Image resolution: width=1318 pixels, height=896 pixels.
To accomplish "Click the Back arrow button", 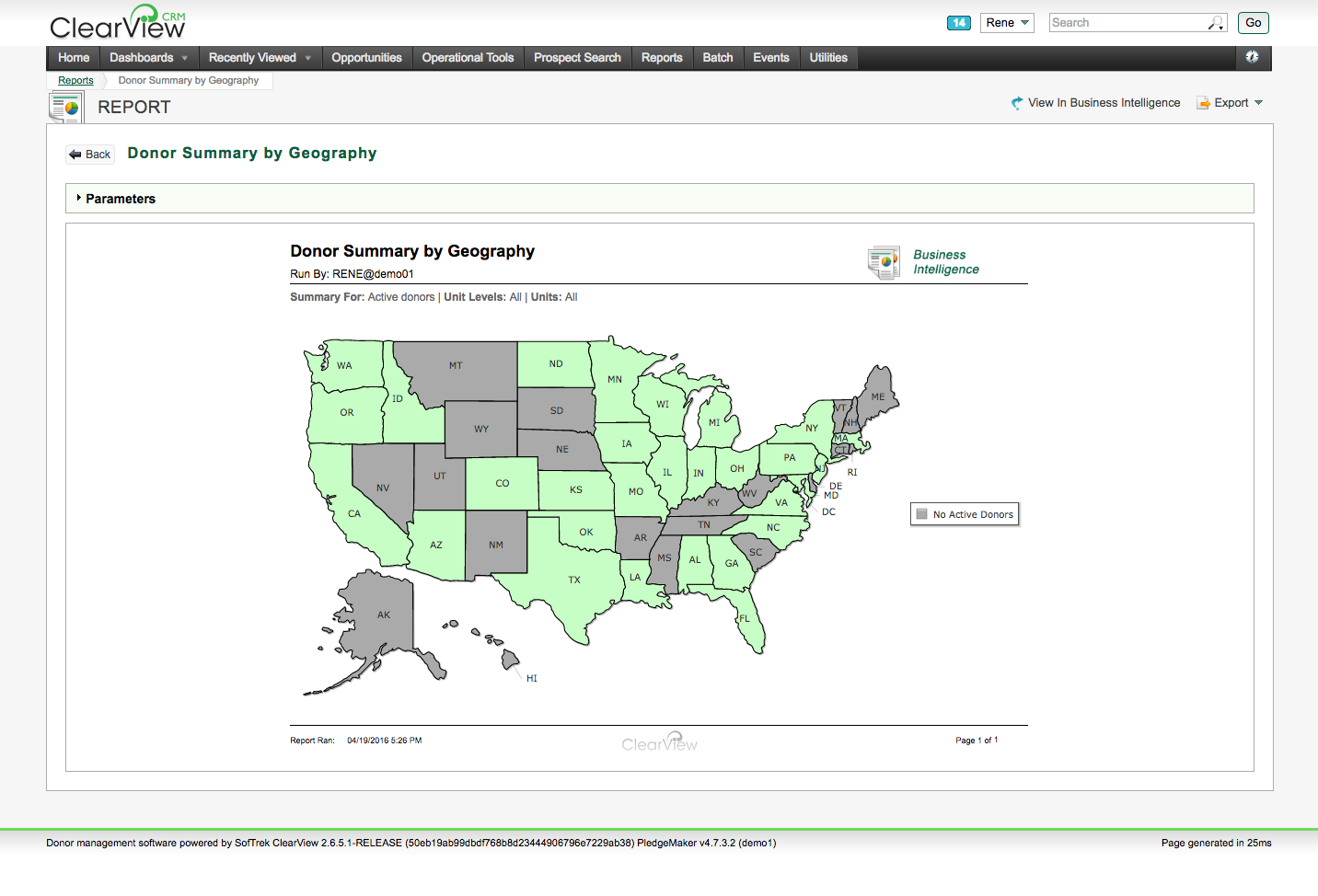I will pos(90,155).
